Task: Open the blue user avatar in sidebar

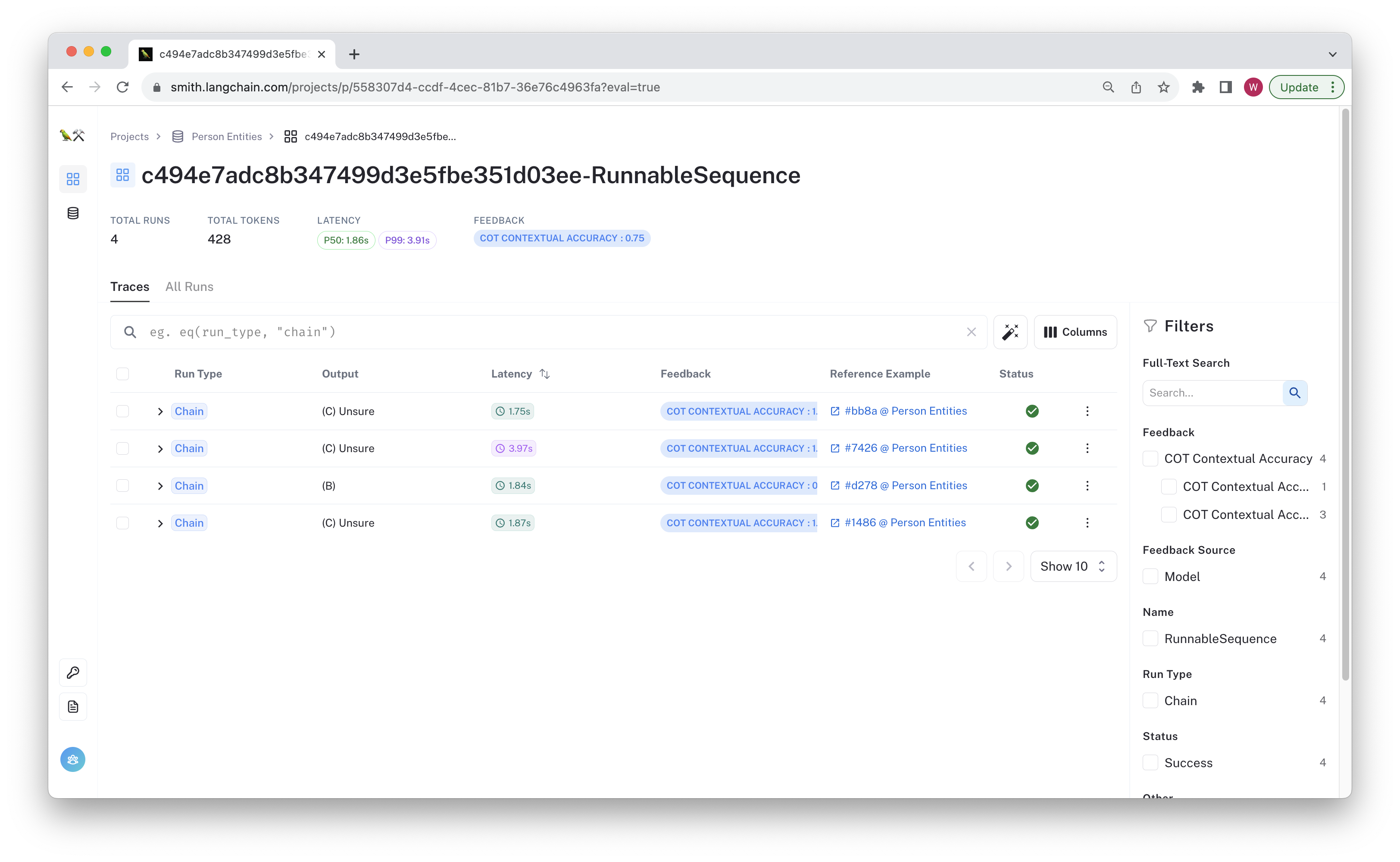Action: 73,759
